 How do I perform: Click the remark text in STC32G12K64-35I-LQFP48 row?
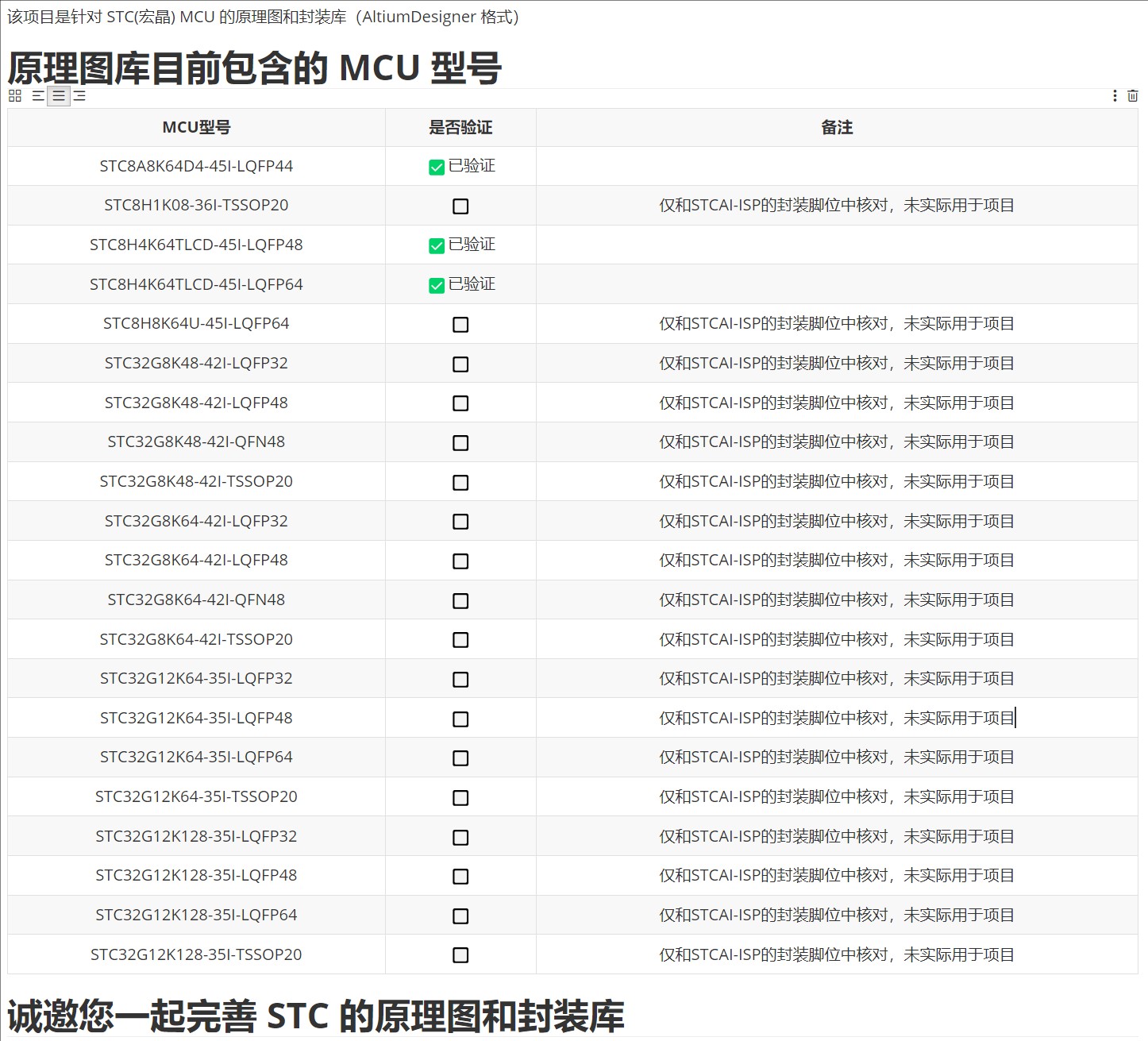click(837, 719)
